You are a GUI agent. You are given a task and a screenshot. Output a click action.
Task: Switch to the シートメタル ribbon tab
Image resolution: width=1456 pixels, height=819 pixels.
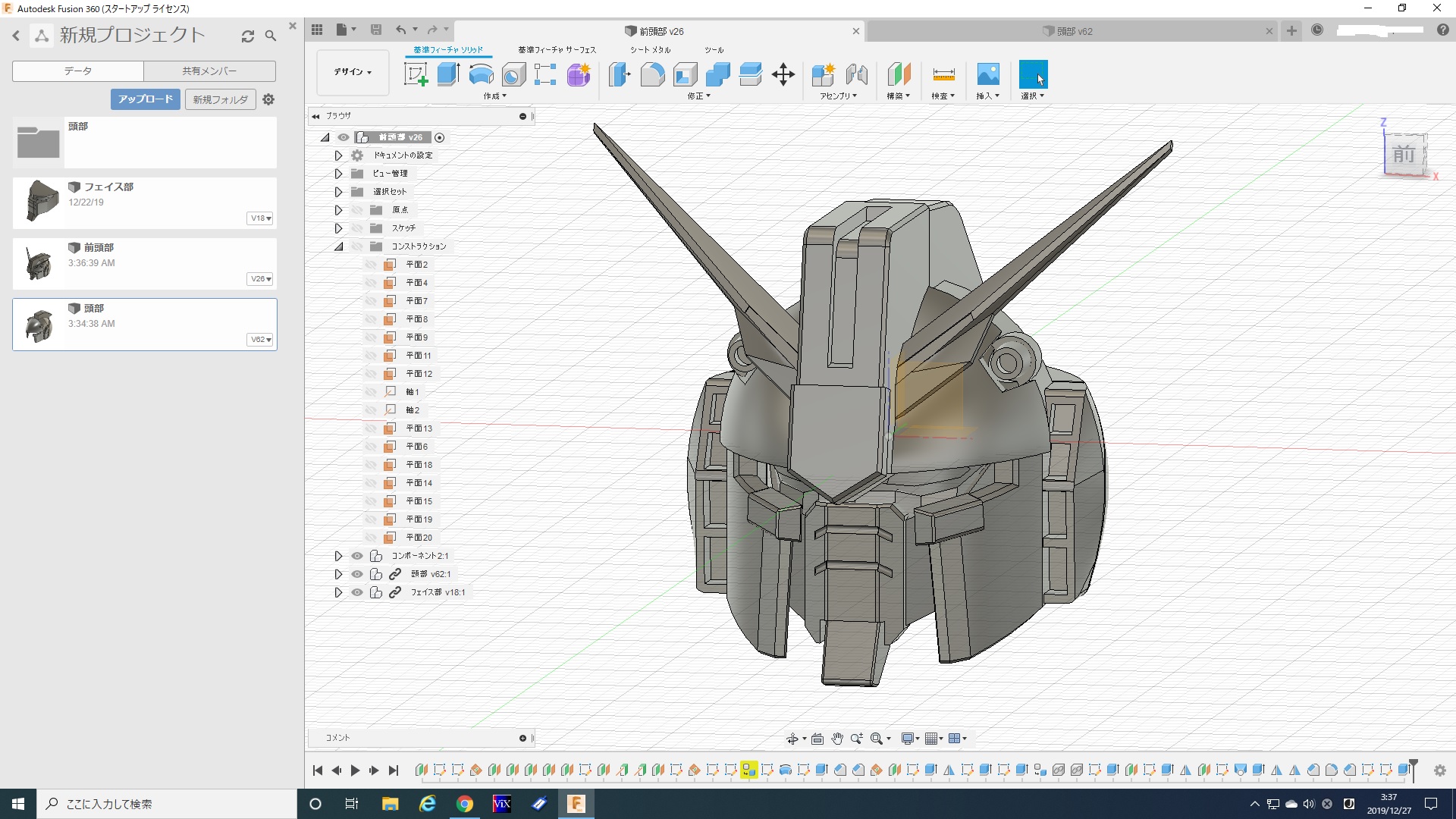tap(650, 50)
